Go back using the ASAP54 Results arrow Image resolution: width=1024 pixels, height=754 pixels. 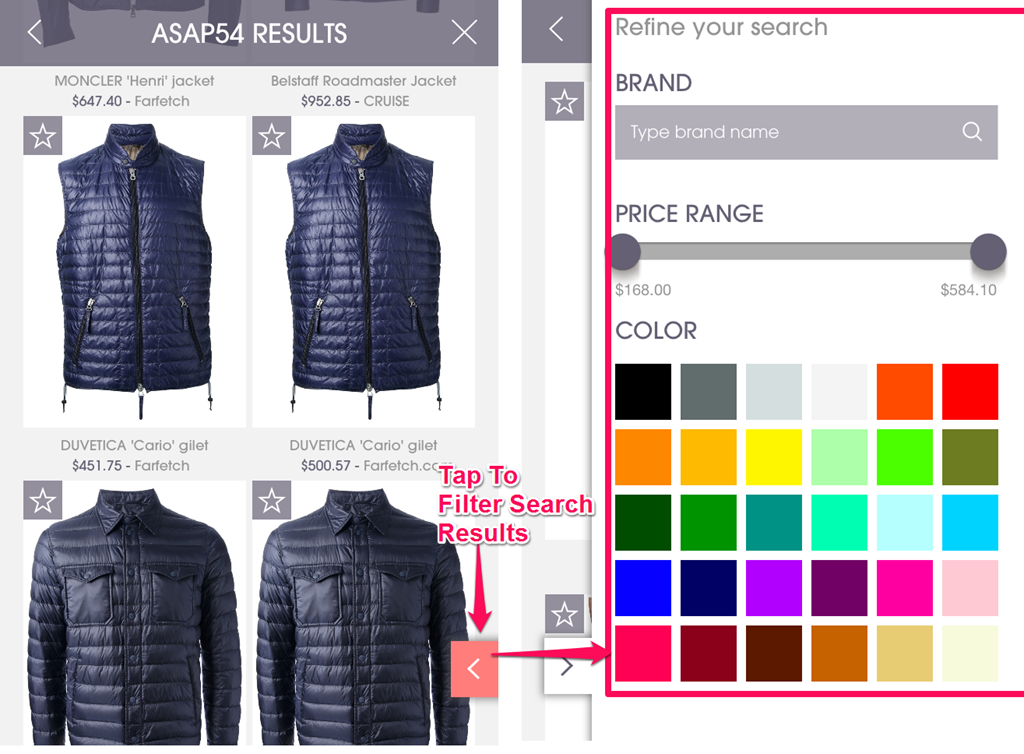(x=35, y=32)
